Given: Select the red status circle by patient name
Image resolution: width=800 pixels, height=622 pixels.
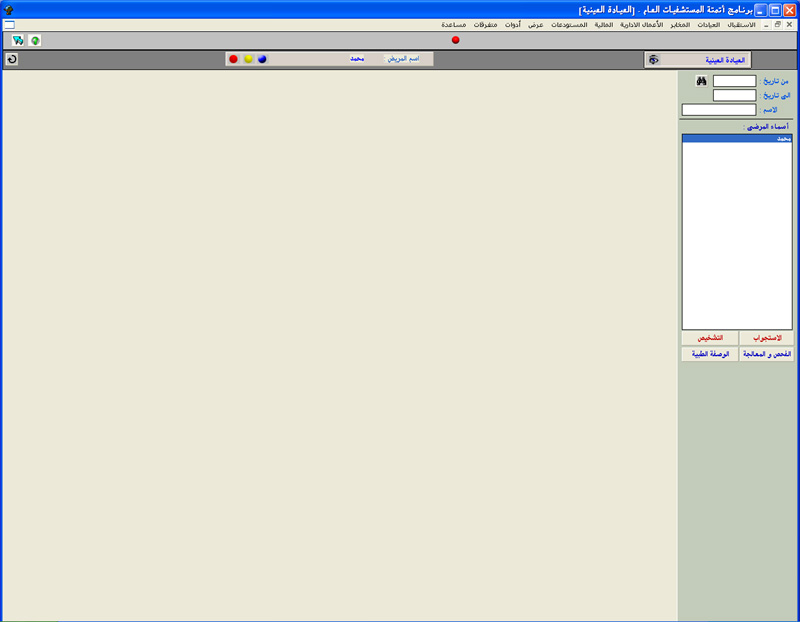Looking at the screenshot, I should point(233,59).
